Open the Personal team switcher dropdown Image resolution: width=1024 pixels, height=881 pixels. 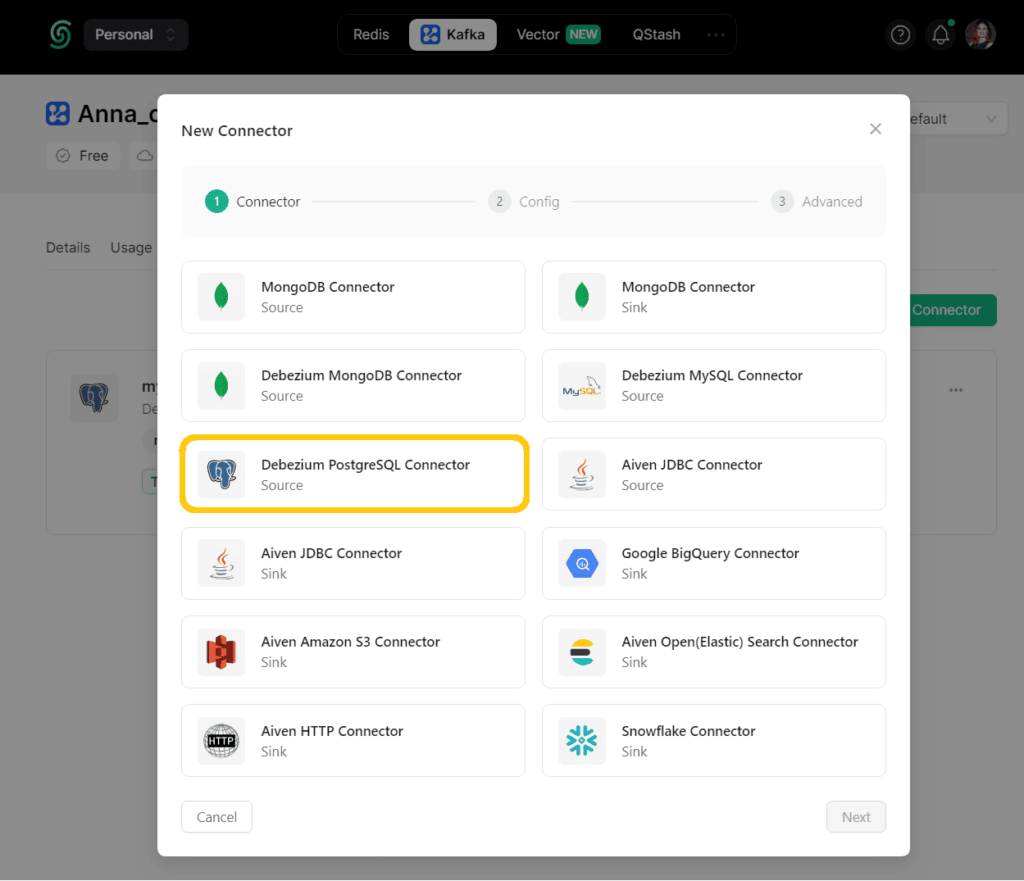[136, 35]
